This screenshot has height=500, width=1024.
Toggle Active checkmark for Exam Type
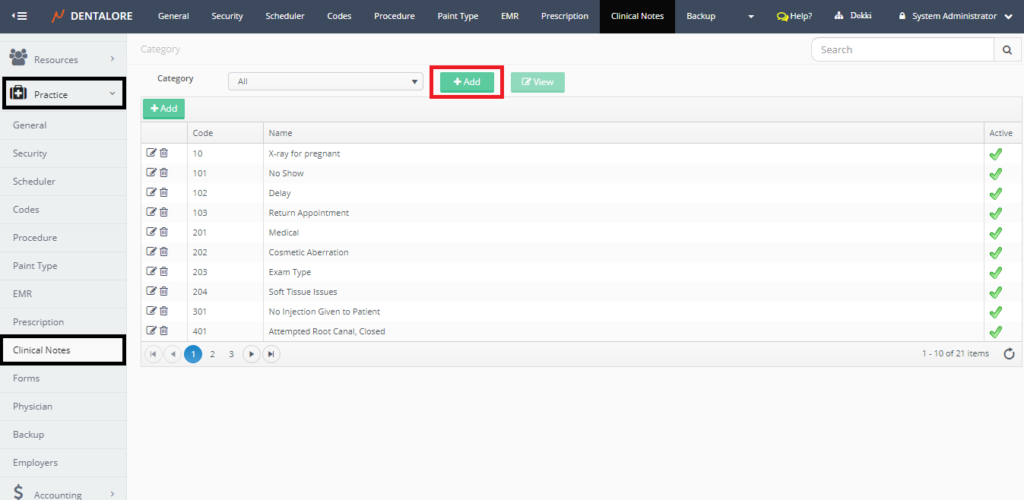click(x=995, y=272)
